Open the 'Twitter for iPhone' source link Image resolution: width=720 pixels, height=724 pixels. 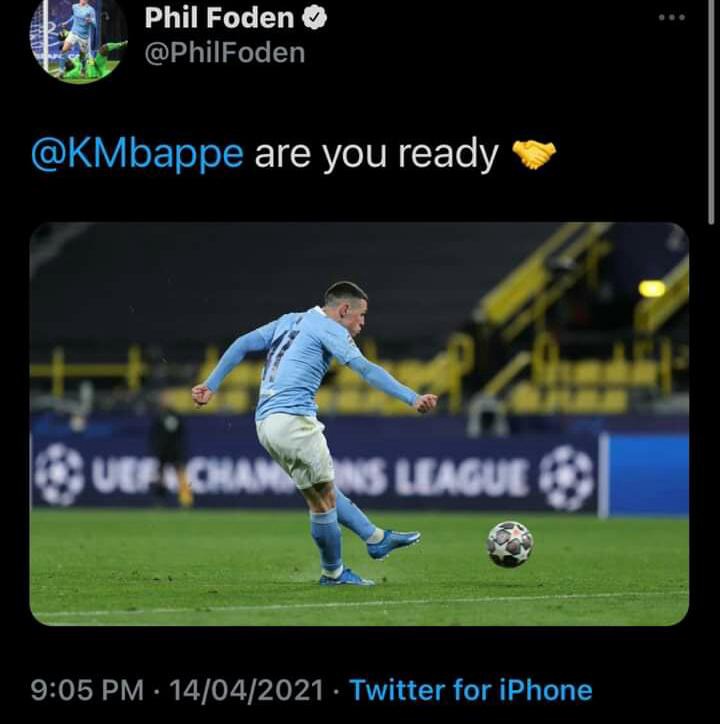(x=471, y=690)
